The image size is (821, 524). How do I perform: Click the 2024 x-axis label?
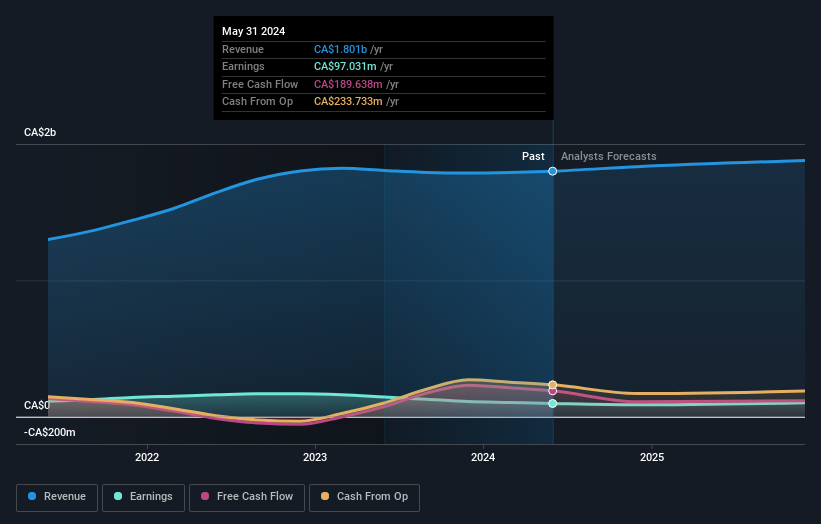click(x=483, y=457)
